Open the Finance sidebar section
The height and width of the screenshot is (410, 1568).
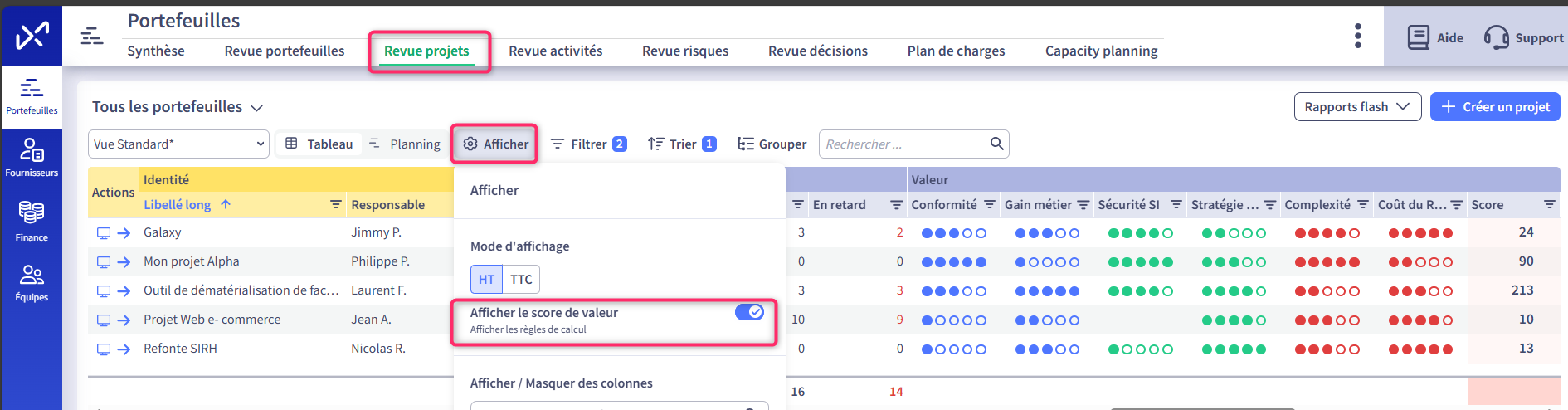click(32, 221)
